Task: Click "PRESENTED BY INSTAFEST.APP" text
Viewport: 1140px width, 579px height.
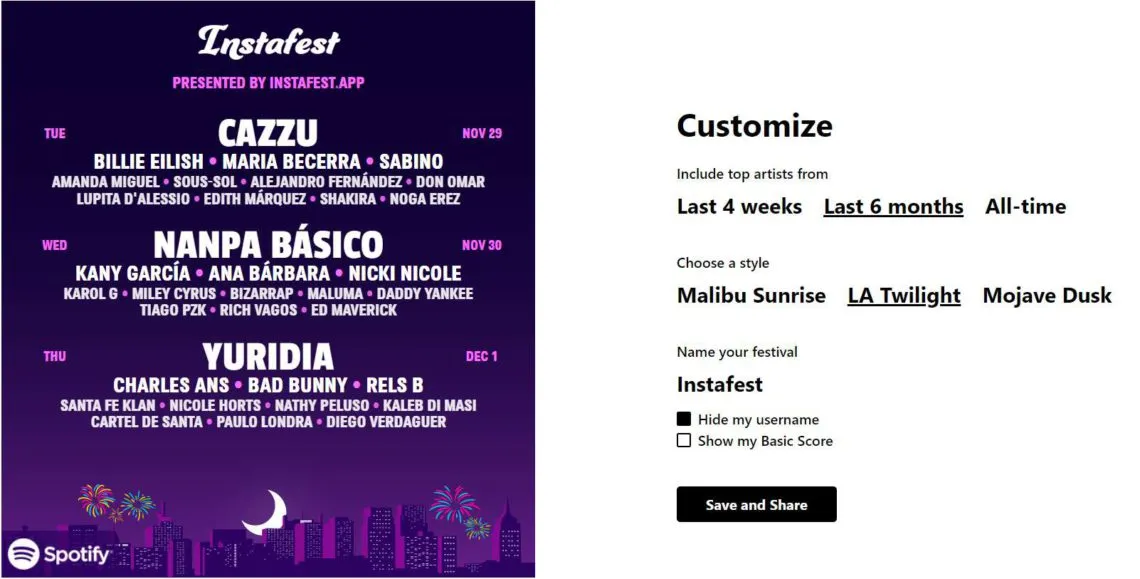Action: (x=270, y=82)
